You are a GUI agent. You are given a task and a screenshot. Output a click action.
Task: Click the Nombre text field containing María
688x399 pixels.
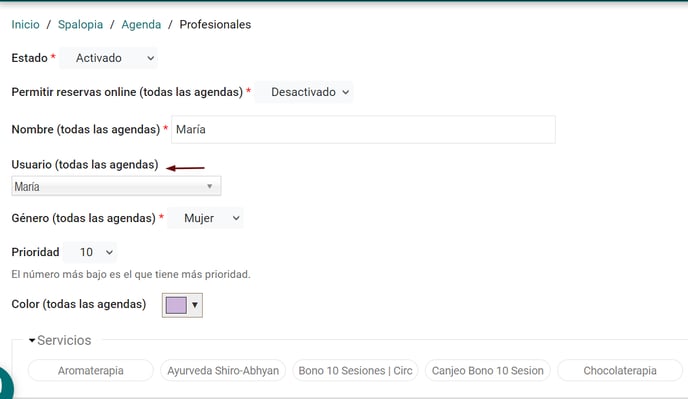coord(363,129)
